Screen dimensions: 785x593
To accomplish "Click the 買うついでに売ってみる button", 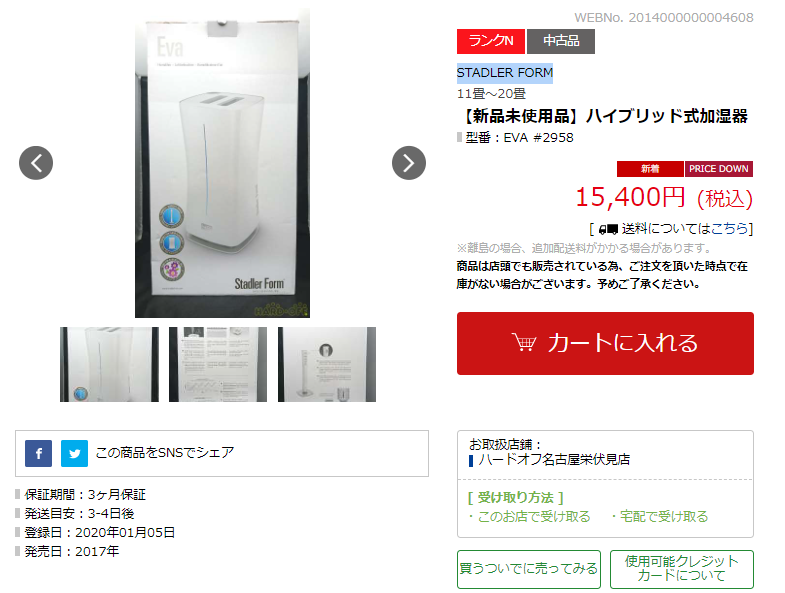I will (x=529, y=569).
